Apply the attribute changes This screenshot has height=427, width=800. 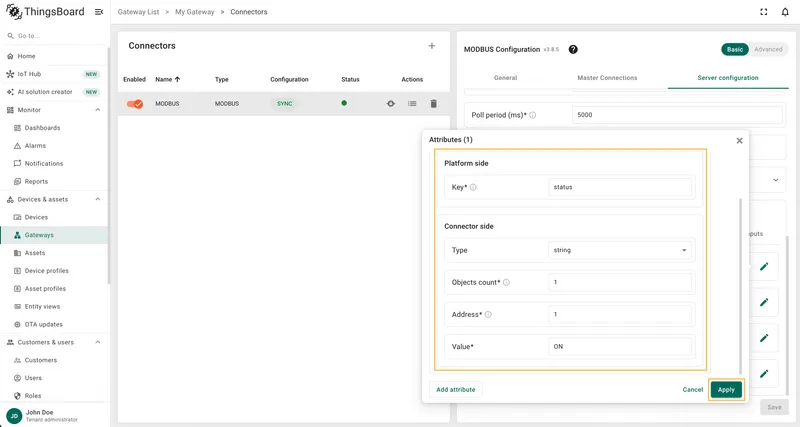point(726,390)
